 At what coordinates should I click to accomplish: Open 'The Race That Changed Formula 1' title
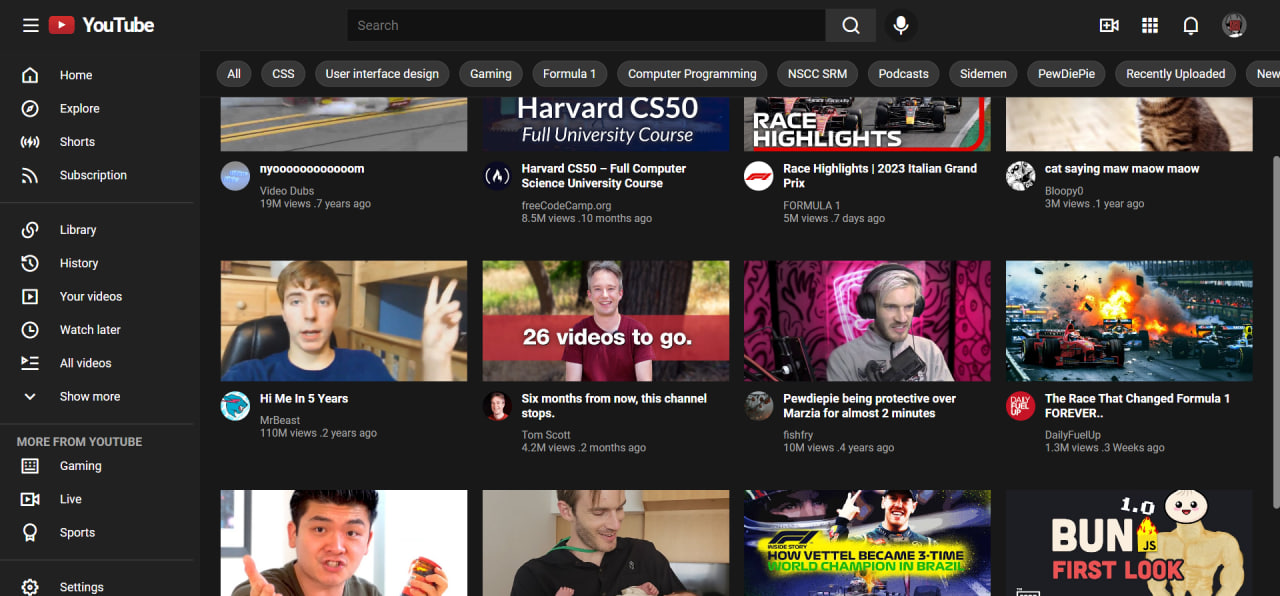point(1137,406)
